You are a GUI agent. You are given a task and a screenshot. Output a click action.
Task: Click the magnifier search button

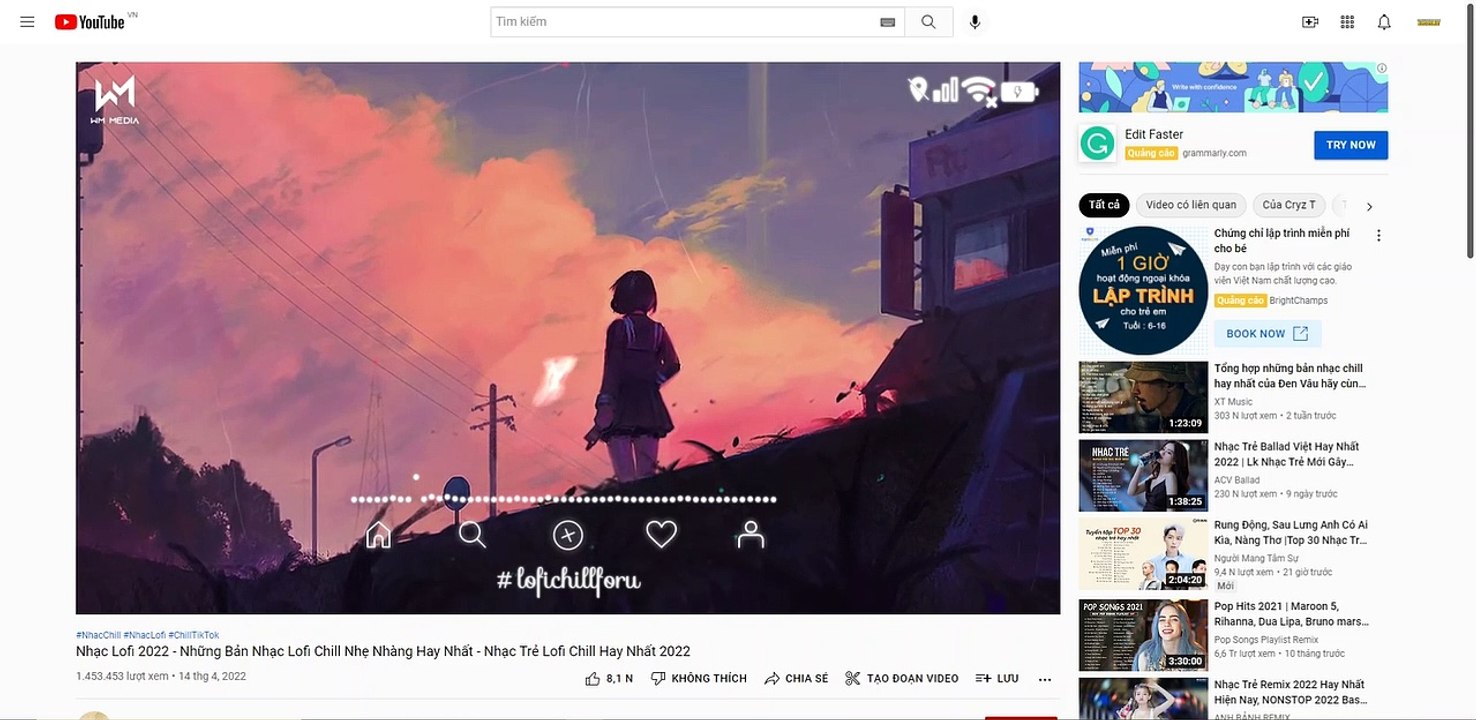pyautogui.click(x=929, y=22)
